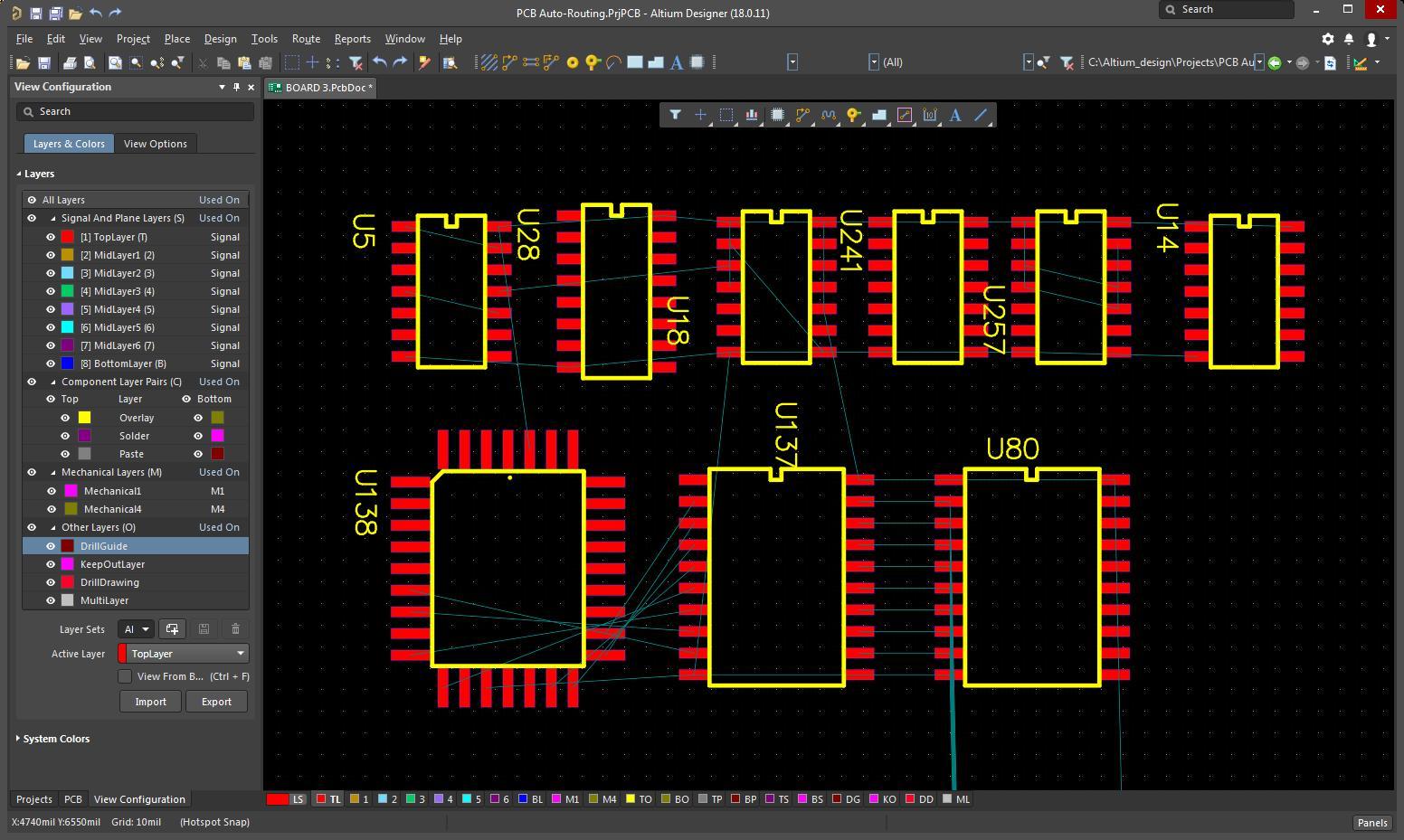The width and height of the screenshot is (1404, 840).
Task: Open the Align objects tool in the active bar
Action: point(751,115)
